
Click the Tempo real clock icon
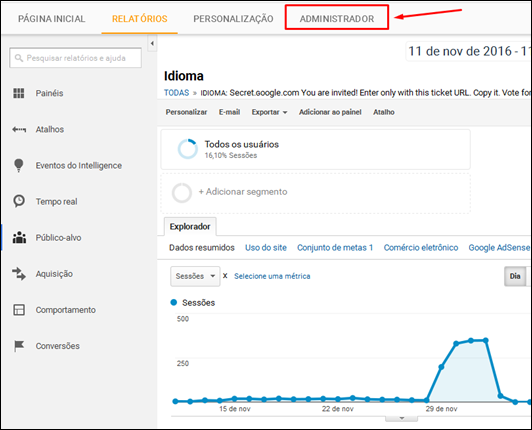coord(19,201)
